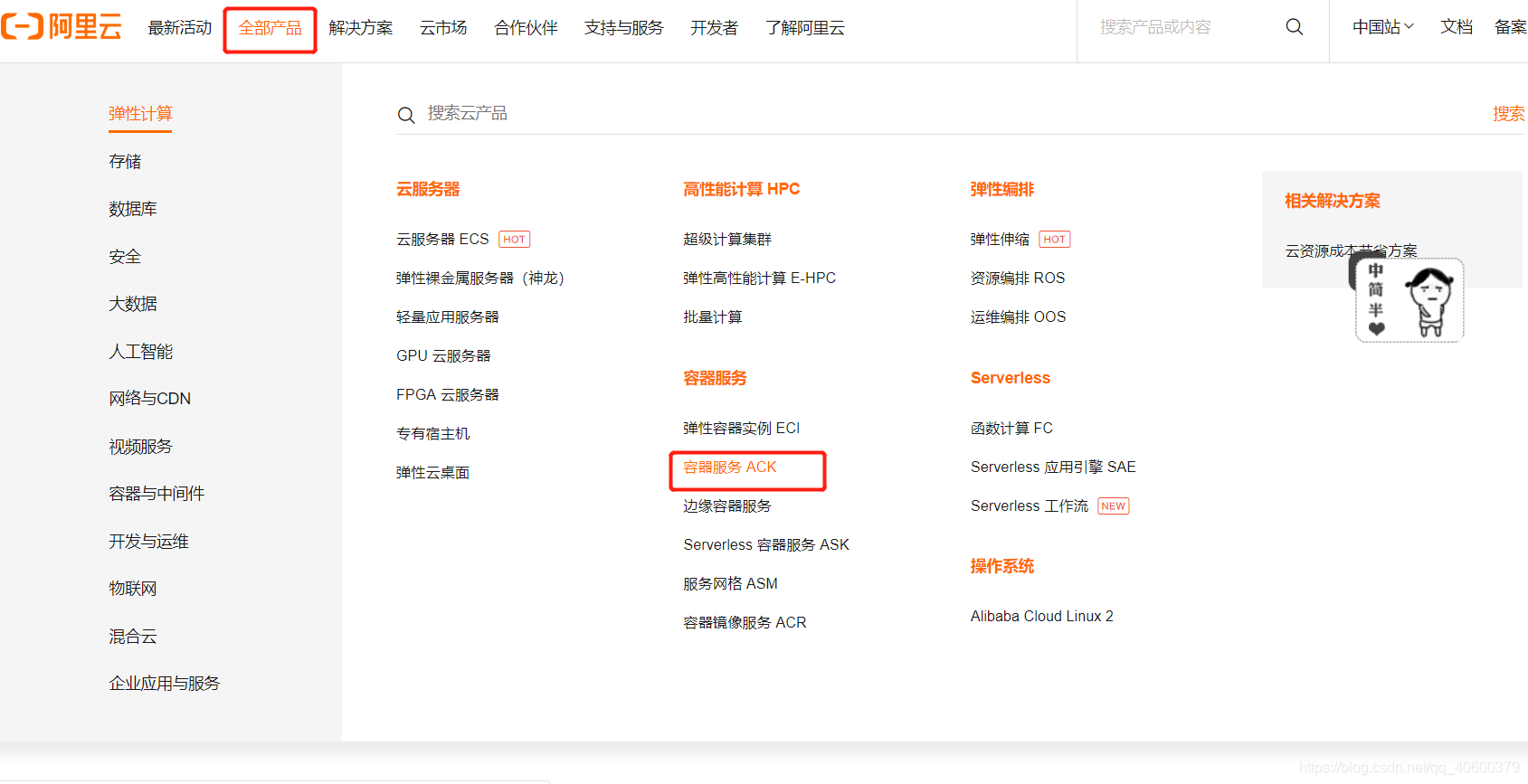The height and width of the screenshot is (784, 1528).
Task: Open the Serverless 工作流 link
Action: coord(1030,505)
